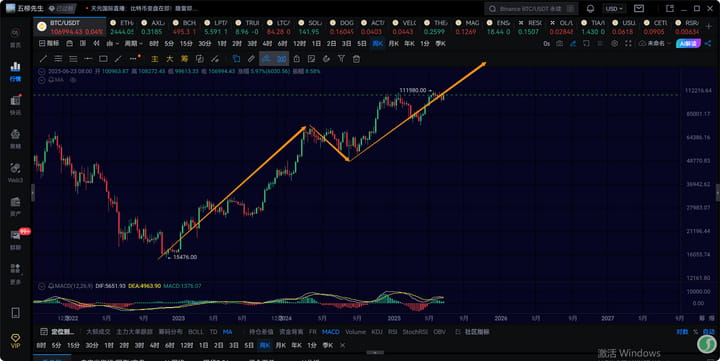Screen dimensions: 720x361
Task: Toggle the BOLL indicator on the chart
Action: tap(196, 332)
